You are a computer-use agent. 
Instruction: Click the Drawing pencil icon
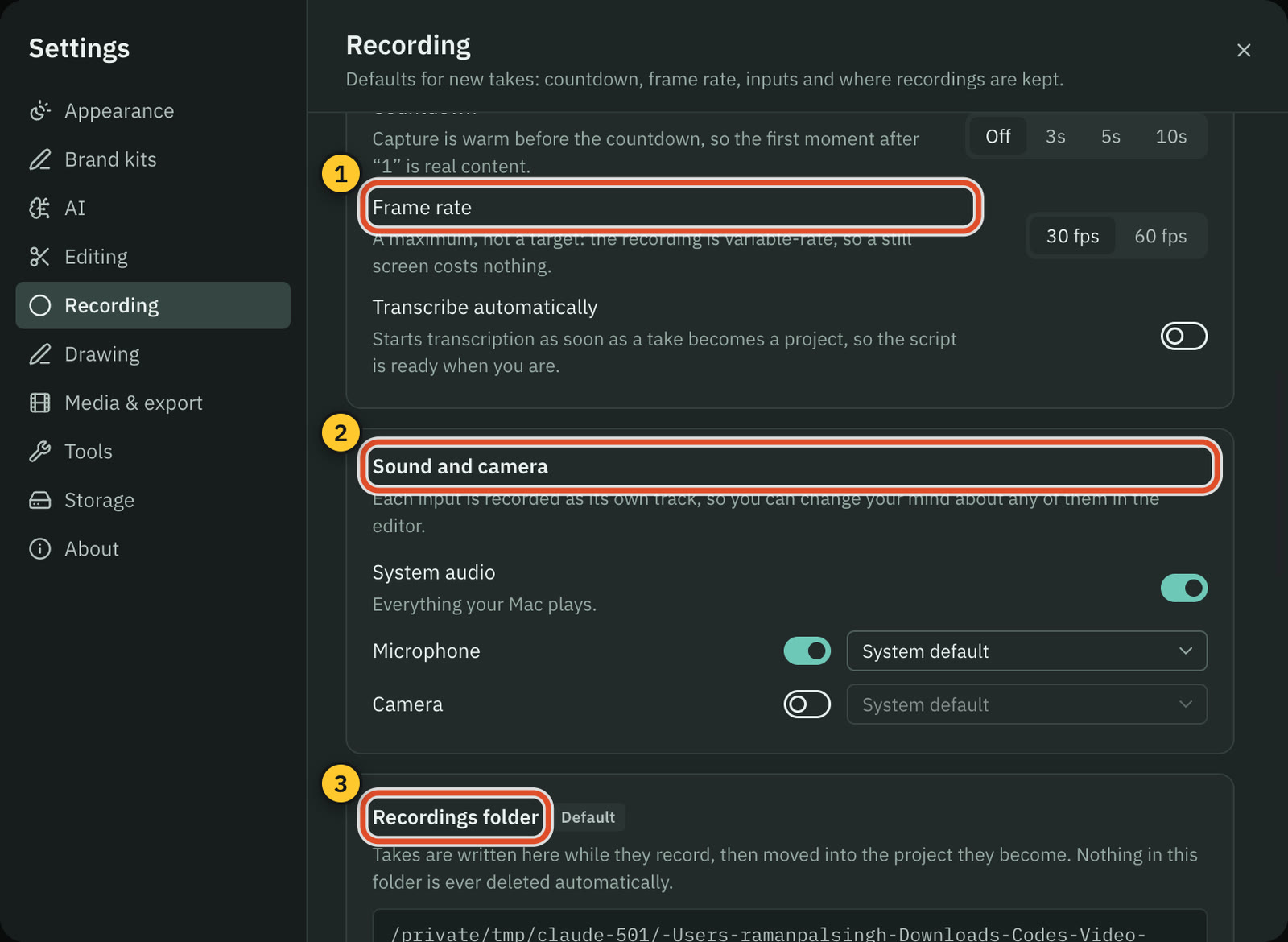click(x=39, y=354)
